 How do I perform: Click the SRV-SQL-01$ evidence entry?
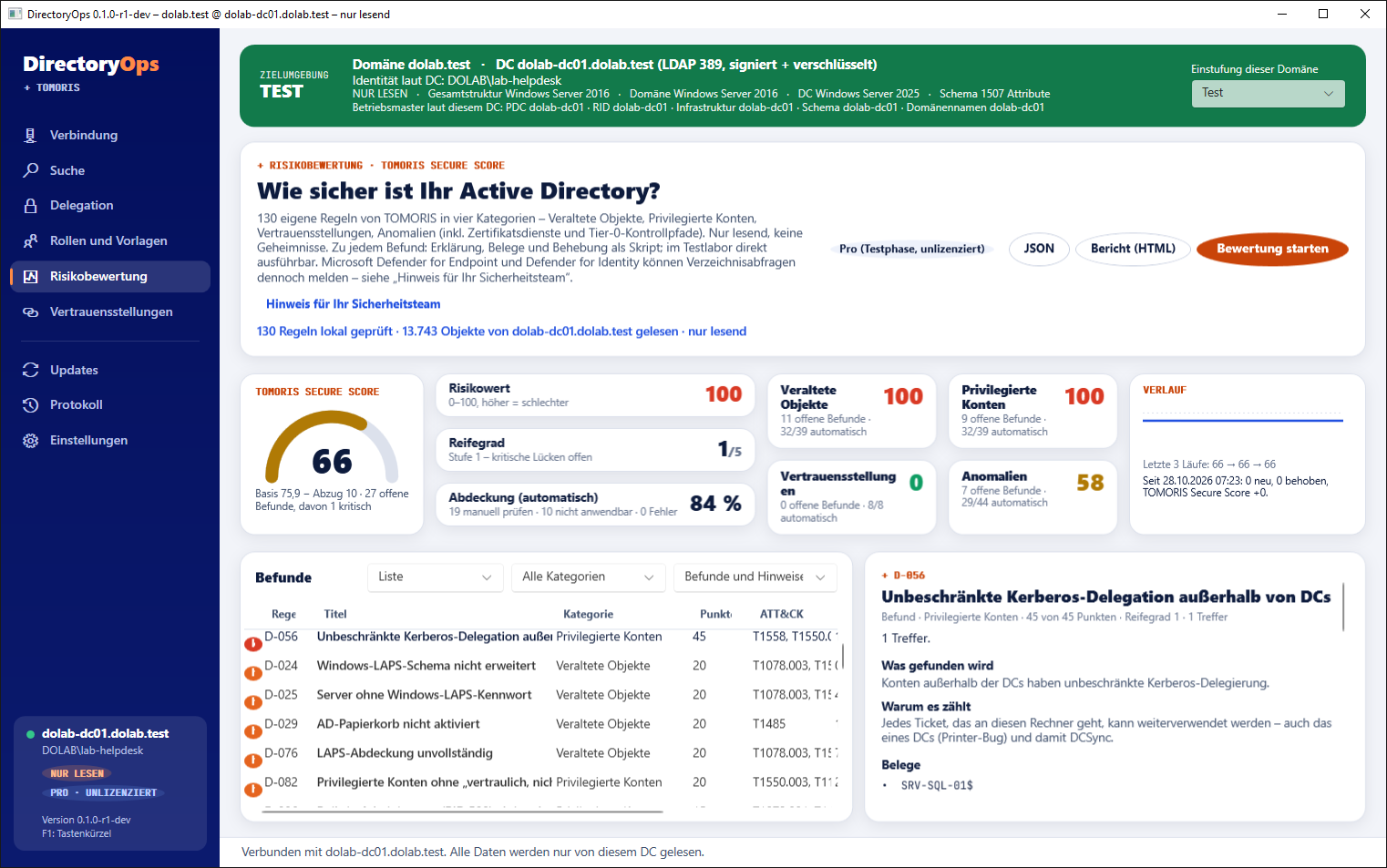[x=937, y=785]
